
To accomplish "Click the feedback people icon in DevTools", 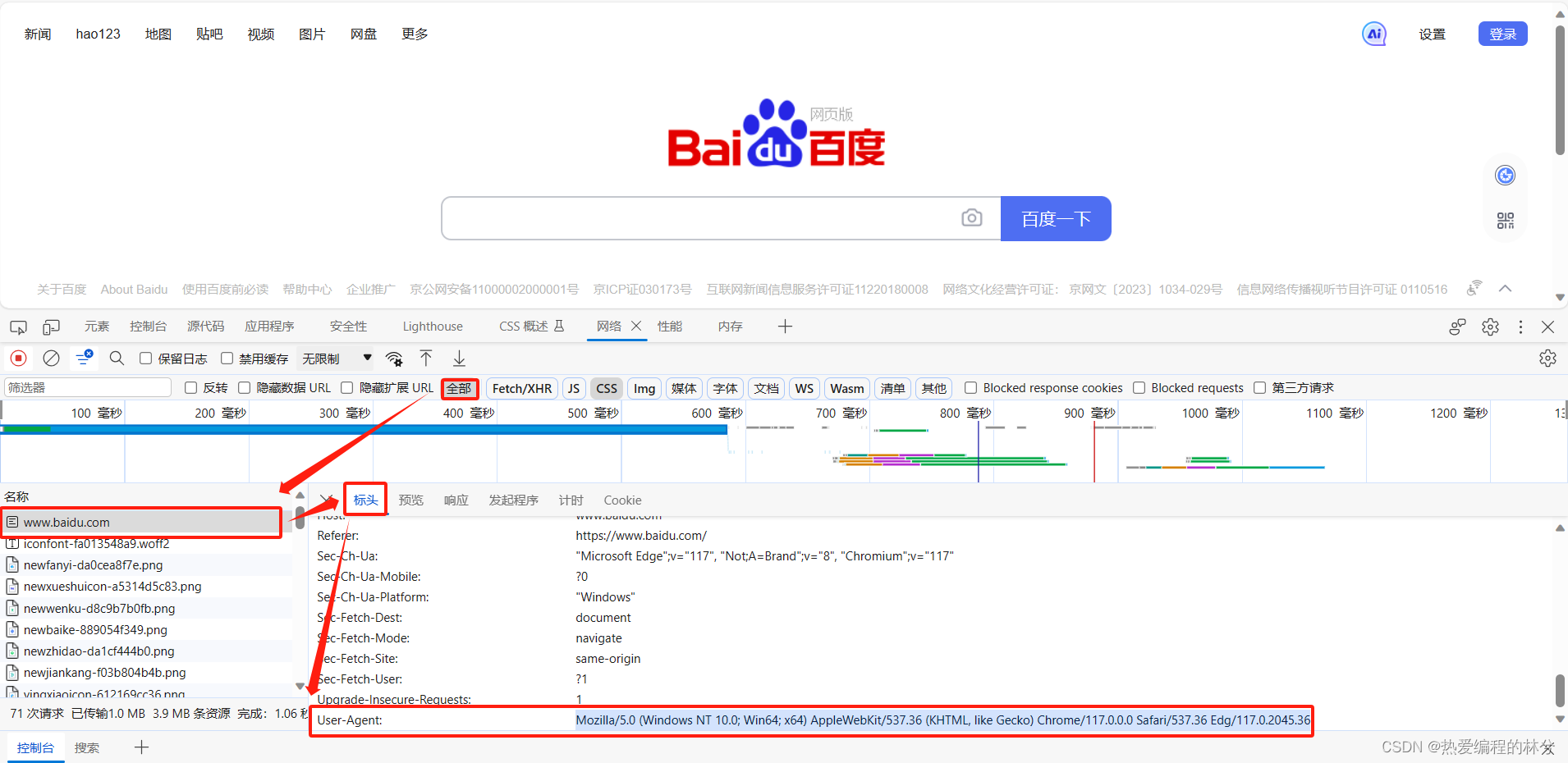I will (x=1457, y=327).
